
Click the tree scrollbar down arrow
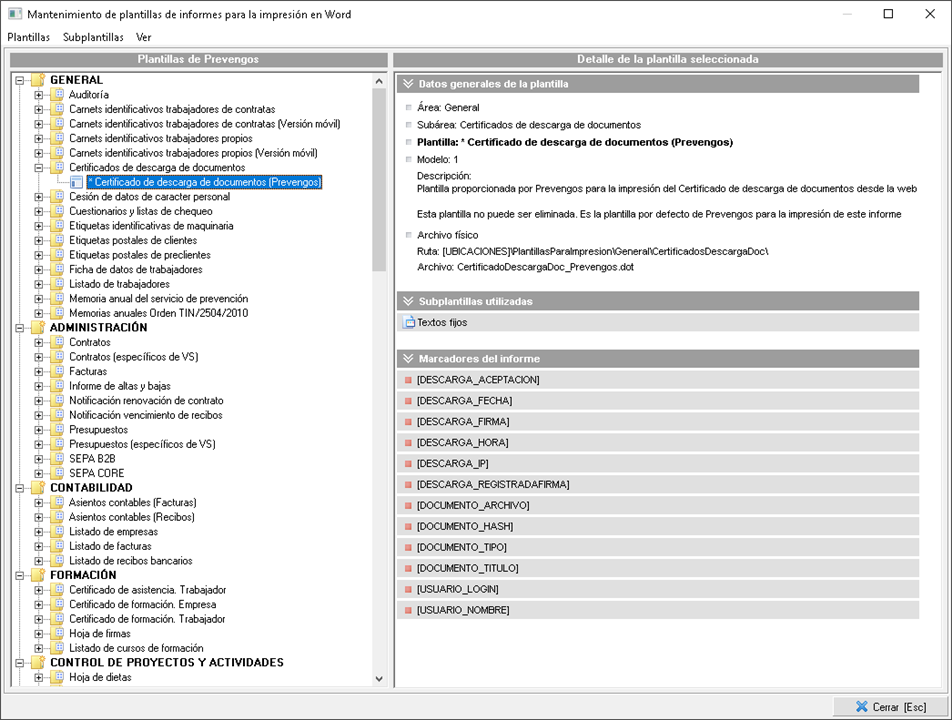(378, 678)
